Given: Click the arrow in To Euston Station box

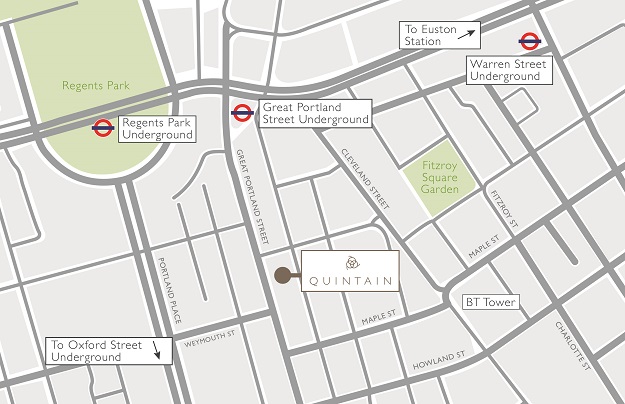Looking at the screenshot, I should [x=466, y=35].
